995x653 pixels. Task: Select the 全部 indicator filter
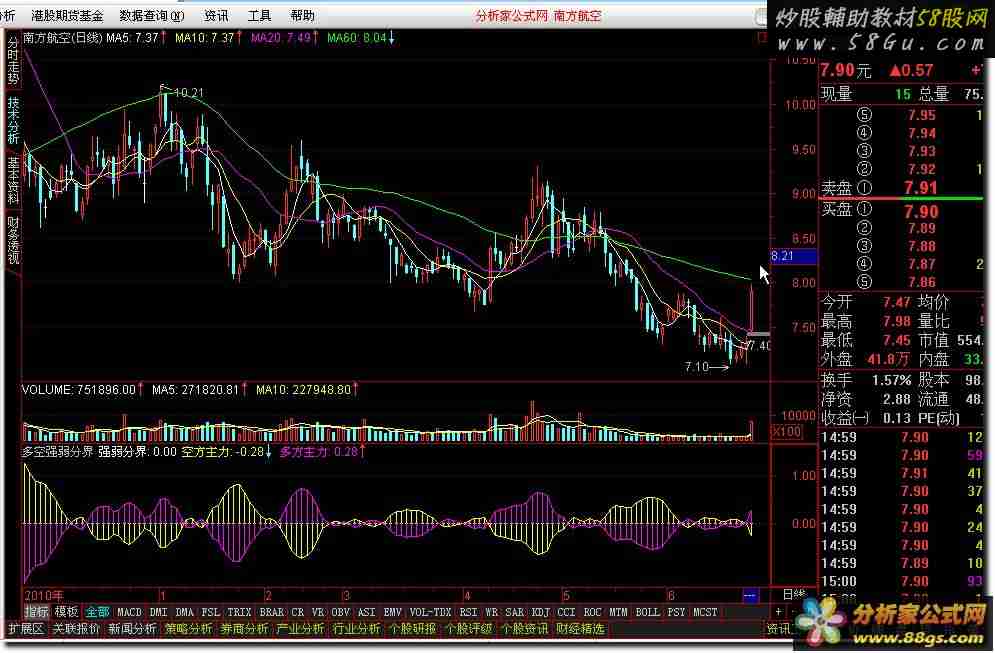(97, 612)
